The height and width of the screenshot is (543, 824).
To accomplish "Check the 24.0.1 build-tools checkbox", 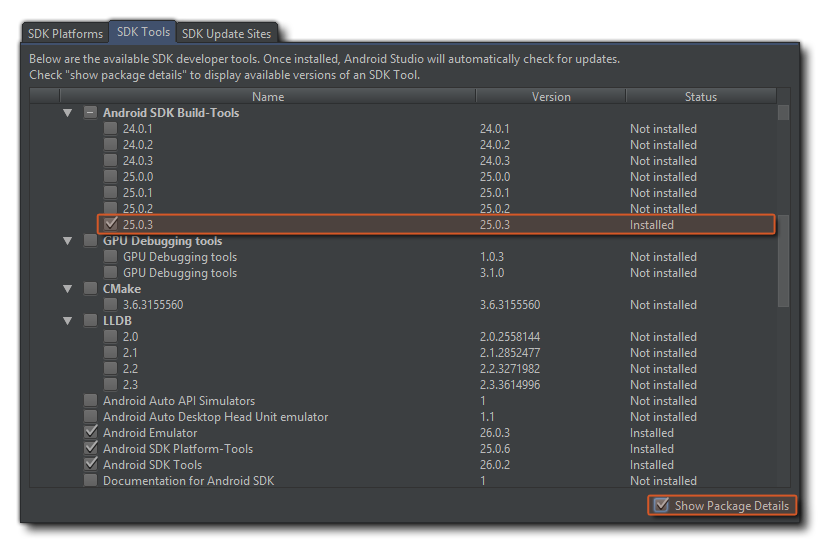I will click(111, 129).
